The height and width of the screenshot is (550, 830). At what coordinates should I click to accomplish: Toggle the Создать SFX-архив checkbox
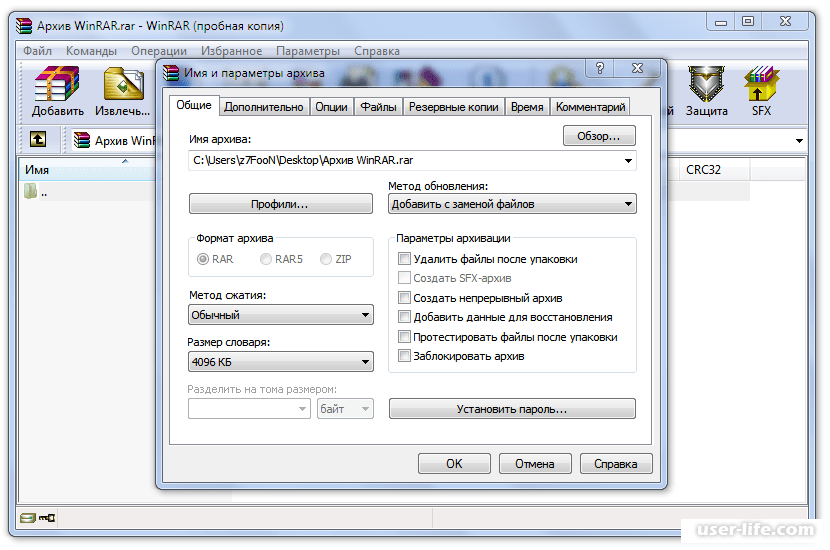pos(404,278)
